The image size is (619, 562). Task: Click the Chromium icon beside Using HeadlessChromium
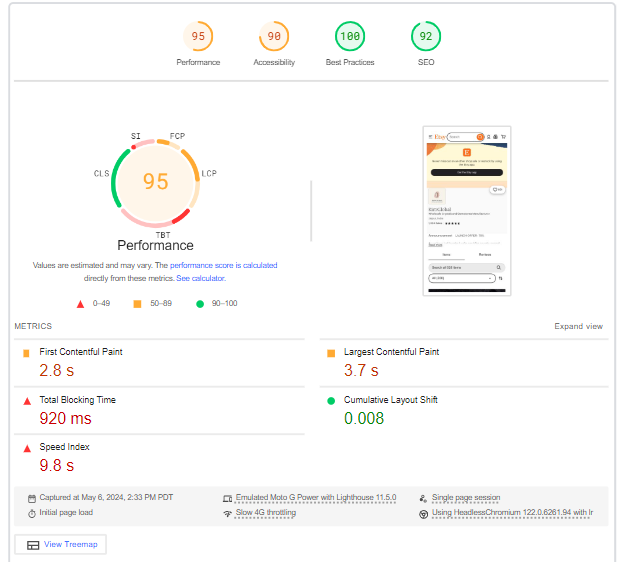click(423, 514)
